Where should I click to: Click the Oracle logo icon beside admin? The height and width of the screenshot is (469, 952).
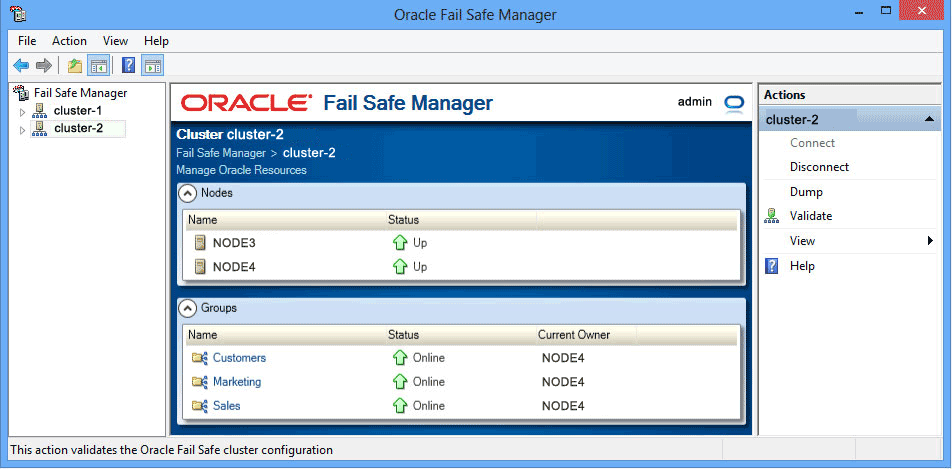click(734, 103)
